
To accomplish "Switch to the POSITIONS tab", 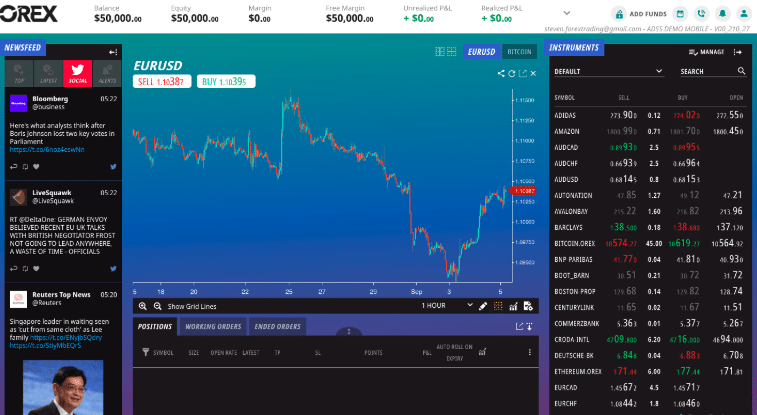I will click(x=155, y=327).
